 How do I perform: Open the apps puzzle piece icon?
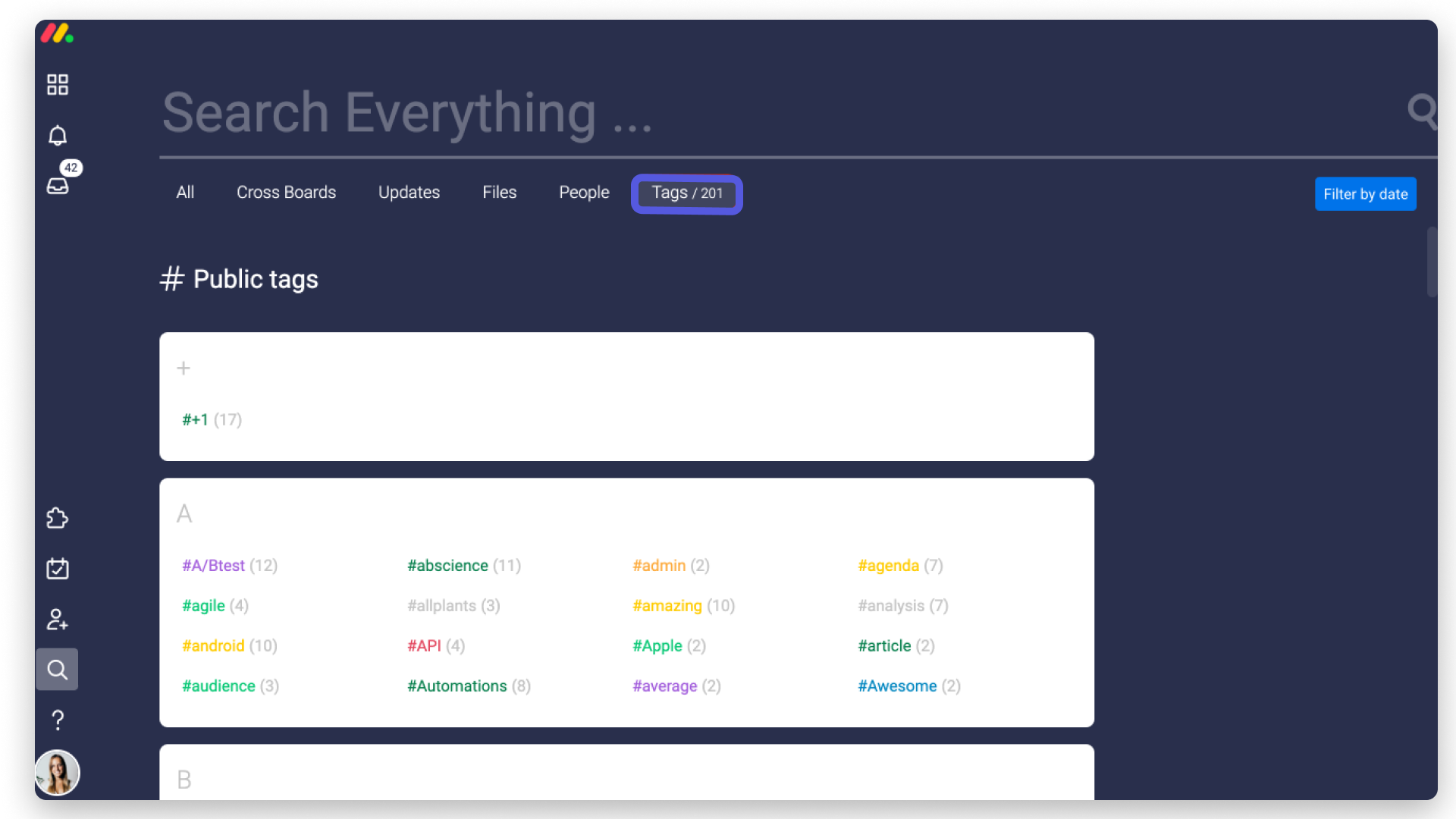(x=58, y=519)
